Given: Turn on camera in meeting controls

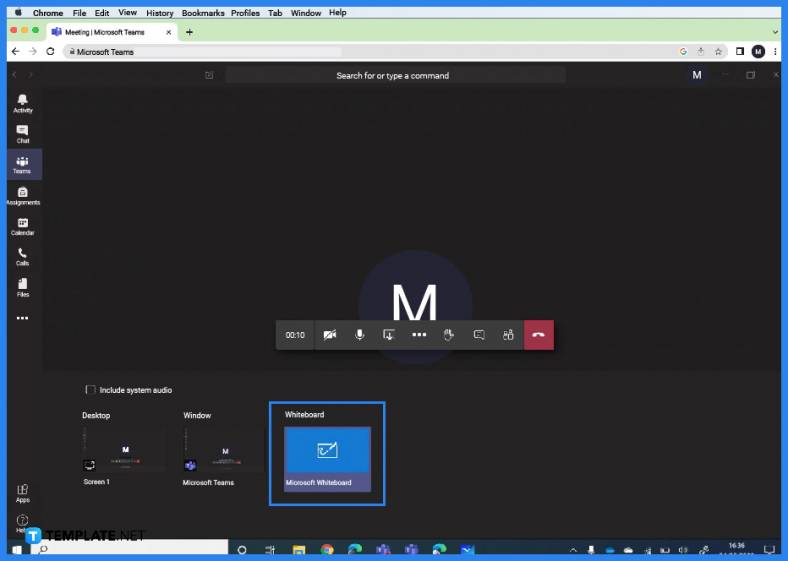Looking at the screenshot, I should pos(330,335).
